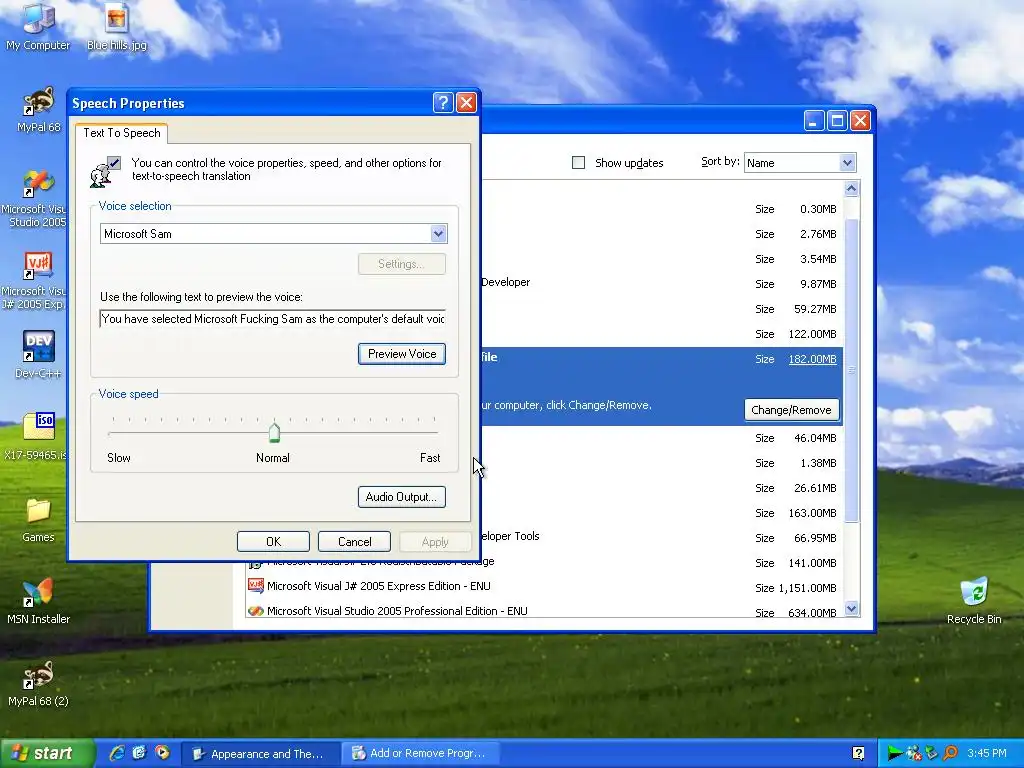
Task: Open the Start menu
Action: coord(47,754)
